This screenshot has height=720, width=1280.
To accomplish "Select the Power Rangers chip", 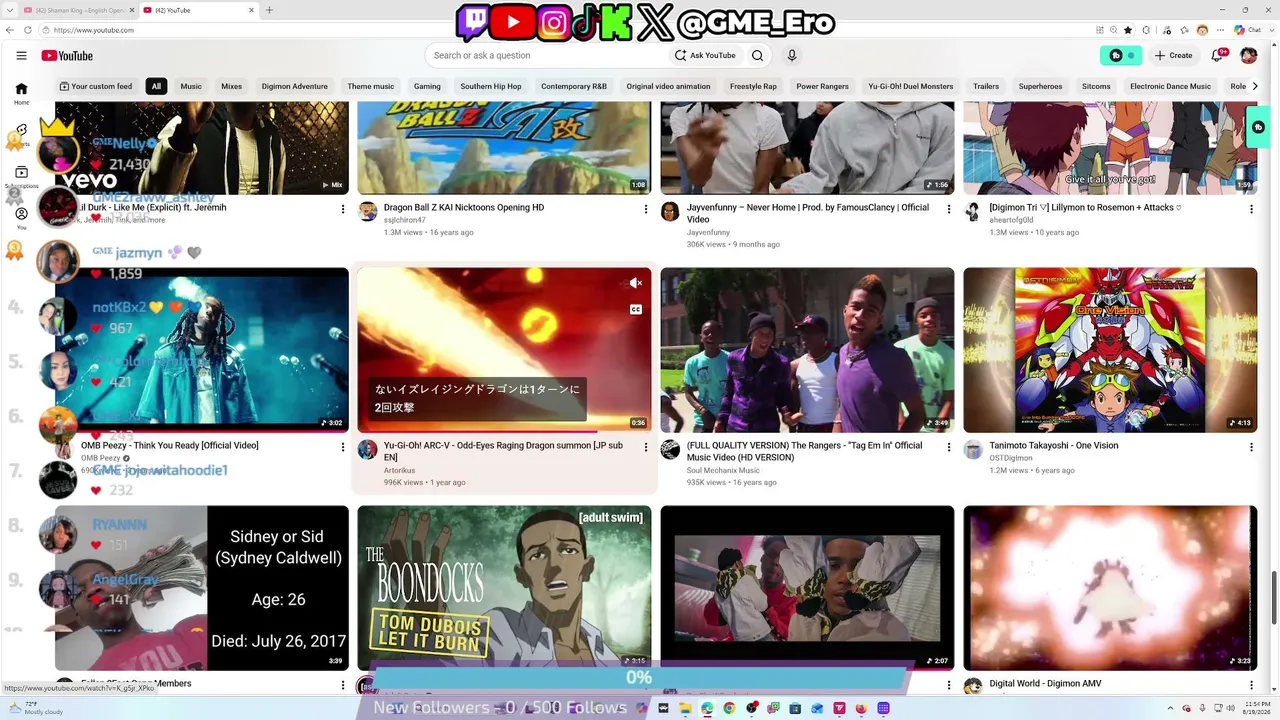I will click(x=822, y=86).
